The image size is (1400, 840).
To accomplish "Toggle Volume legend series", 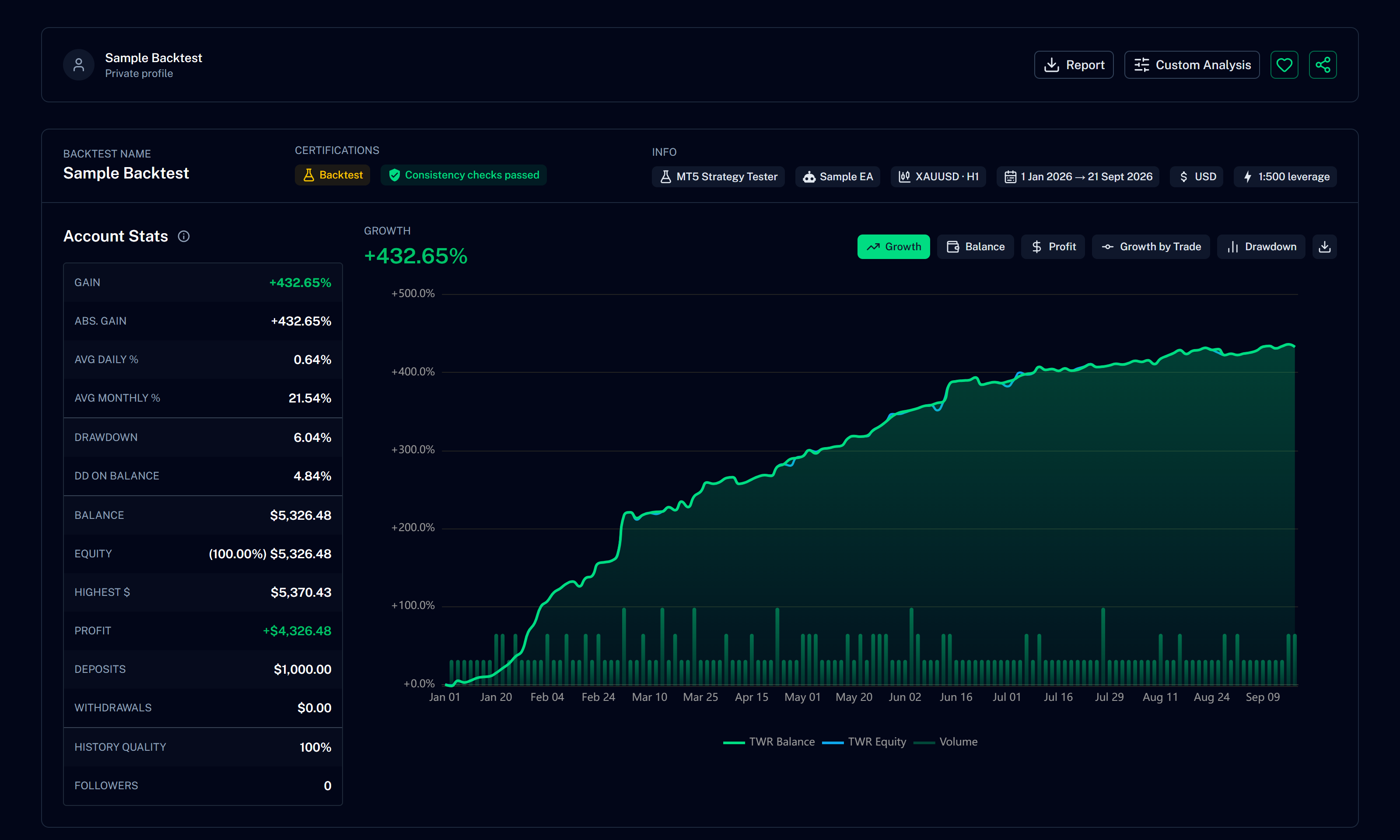I will pyautogui.click(x=945, y=742).
